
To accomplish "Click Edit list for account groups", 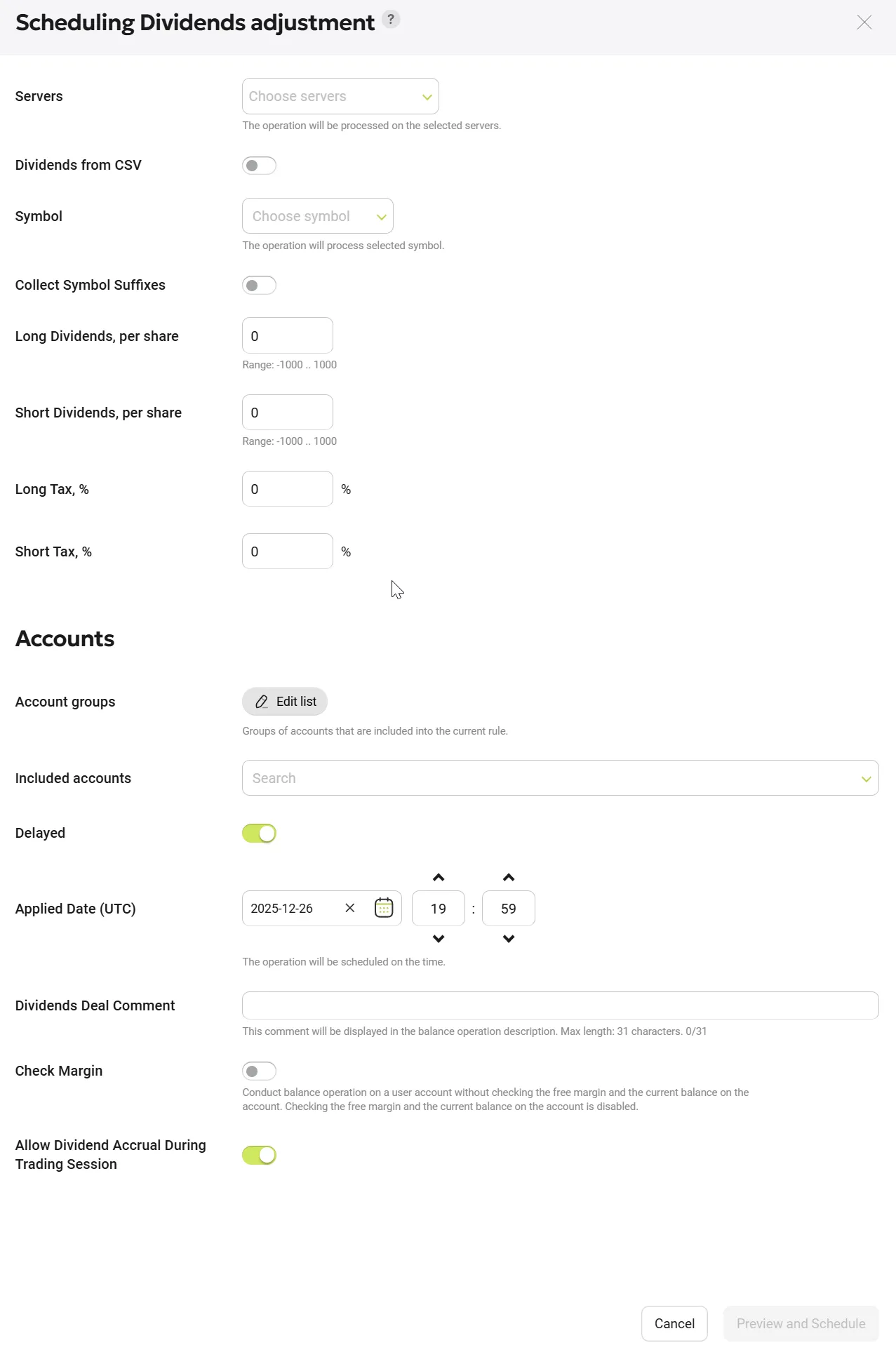I will click(285, 702).
